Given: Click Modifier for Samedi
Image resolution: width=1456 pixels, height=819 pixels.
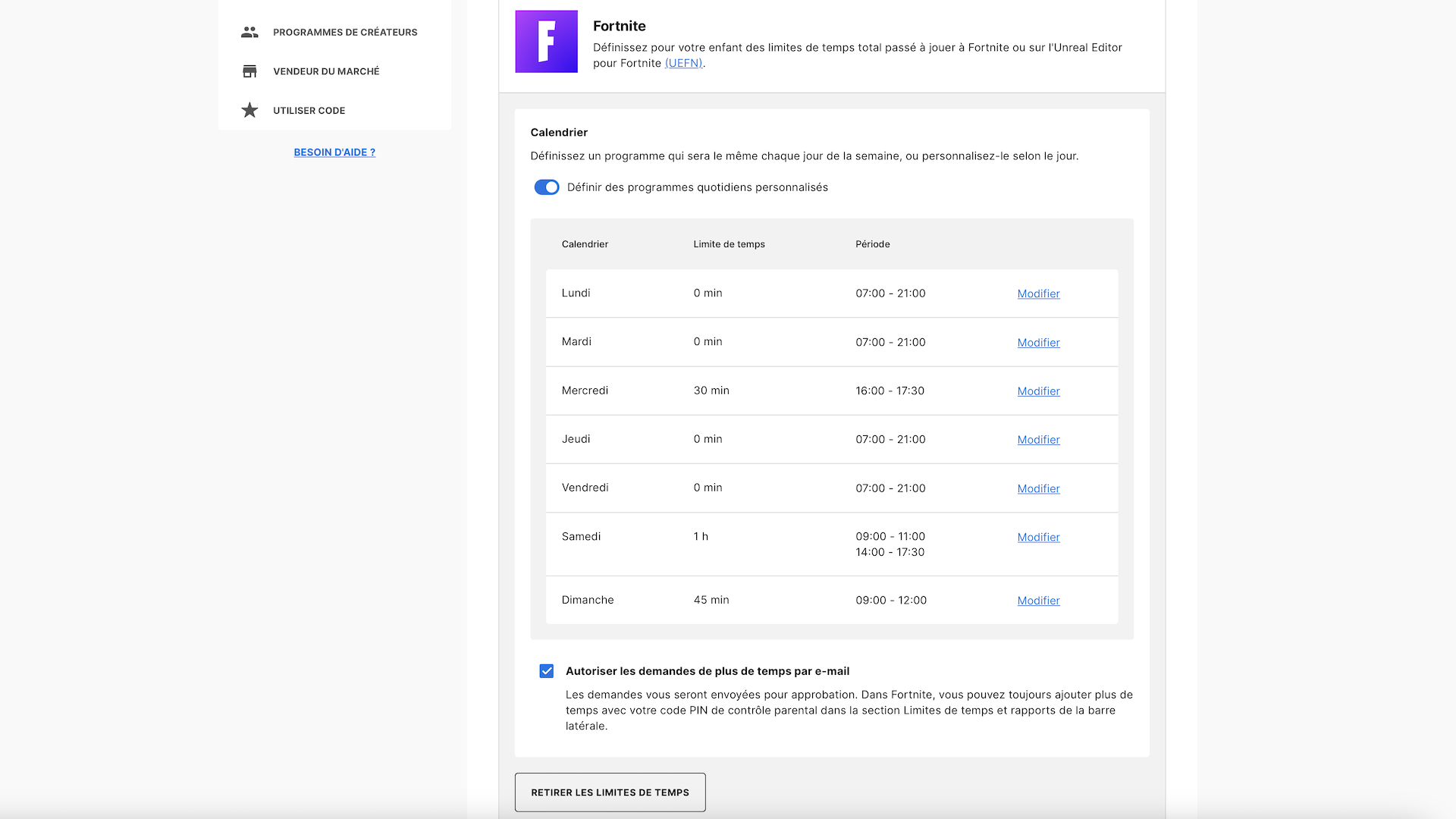Looking at the screenshot, I should [1038, 537].
